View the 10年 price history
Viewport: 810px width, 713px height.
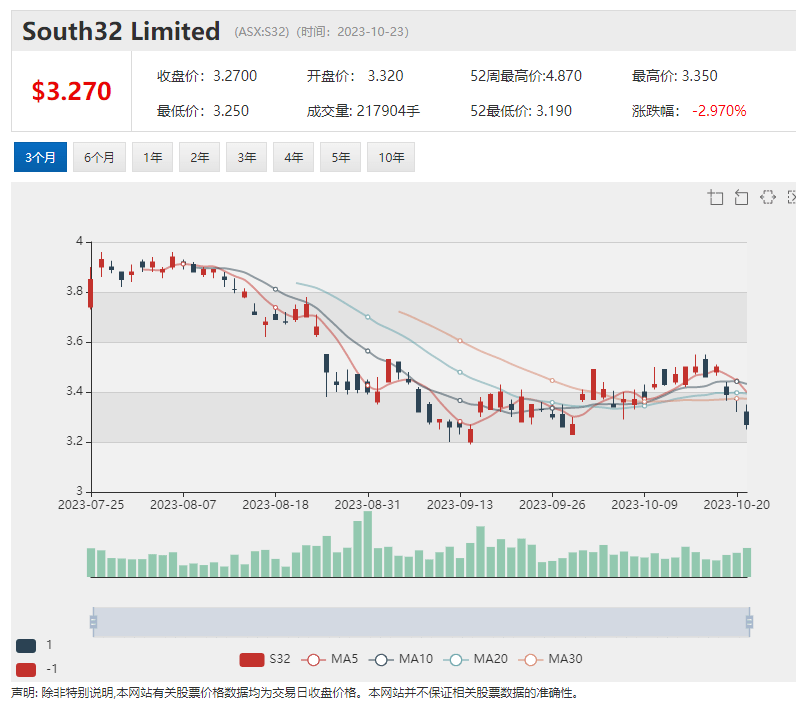391,157
